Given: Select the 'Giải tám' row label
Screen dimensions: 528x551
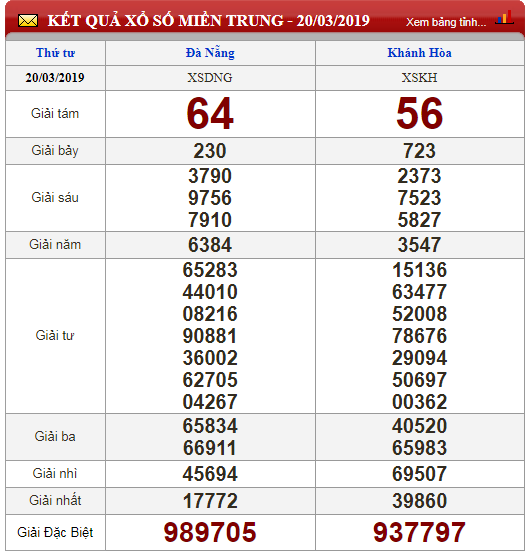Looking at the screenshot, I should click(x=55, y=114).
